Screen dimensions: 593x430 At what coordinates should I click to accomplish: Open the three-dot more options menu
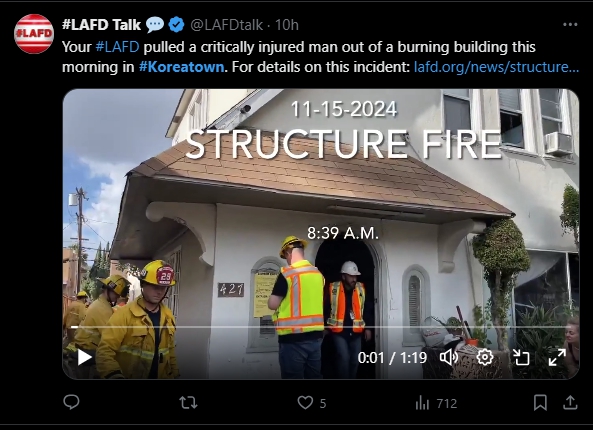570,25
